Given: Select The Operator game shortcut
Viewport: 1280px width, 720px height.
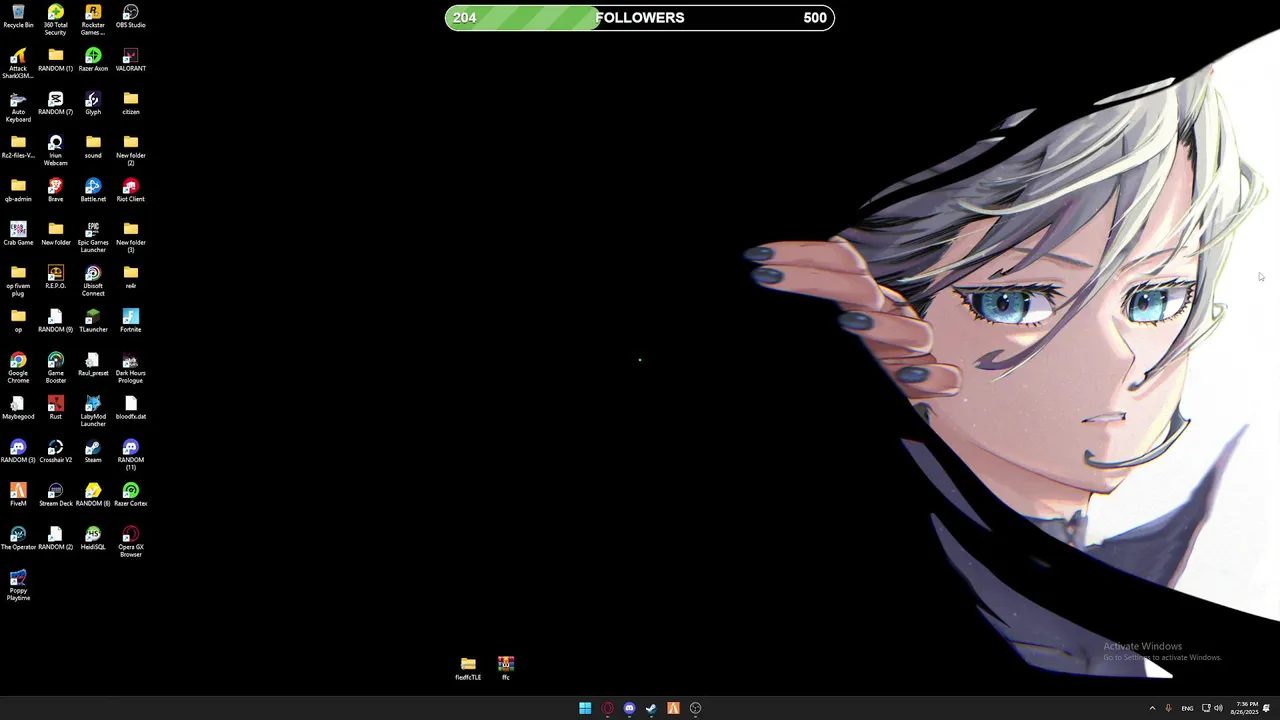Looking at the screenshot, I should [18, 539].
